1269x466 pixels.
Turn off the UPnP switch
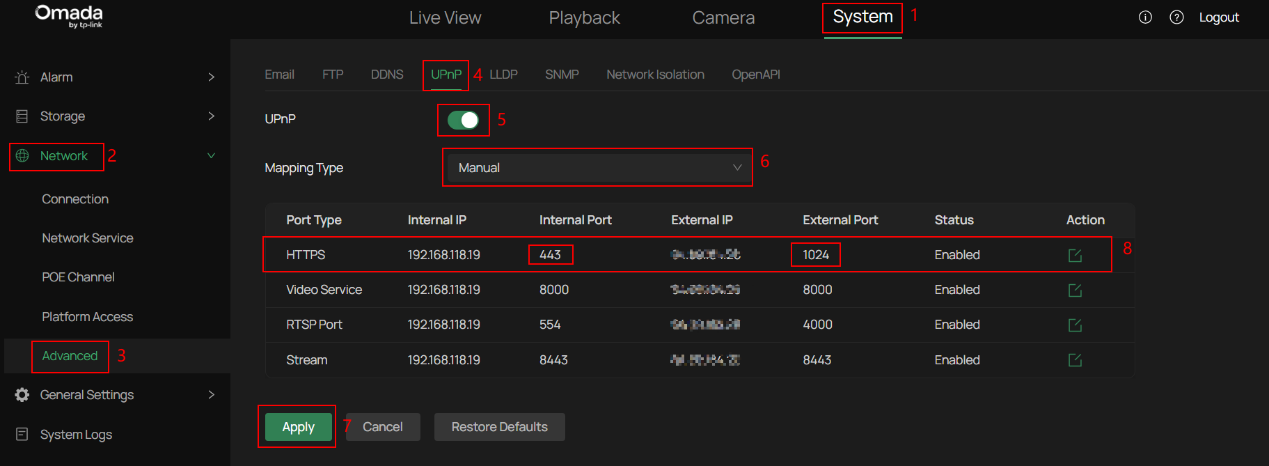(x=463, y=120)
